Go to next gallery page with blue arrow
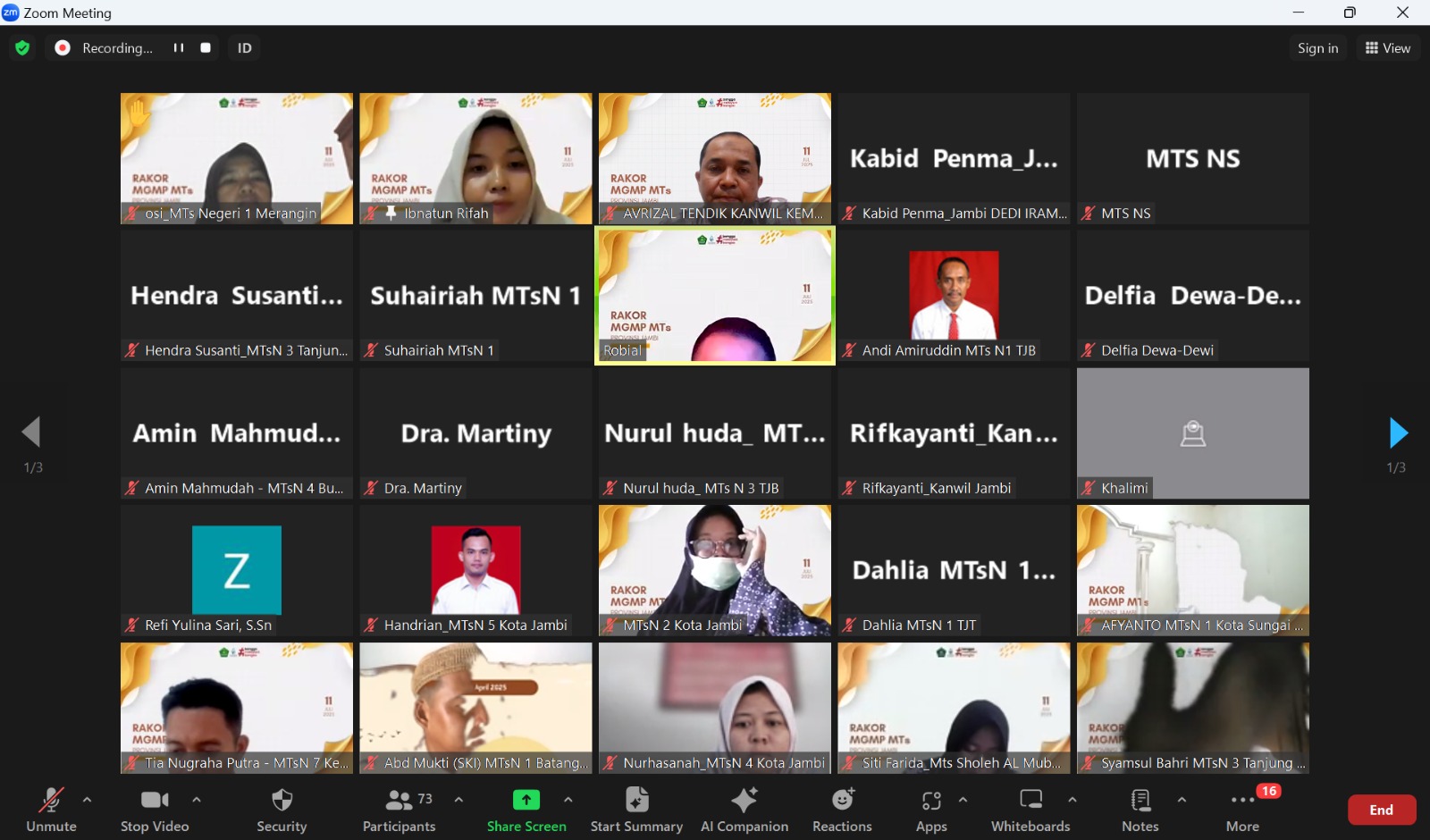 click(1398, 433)
